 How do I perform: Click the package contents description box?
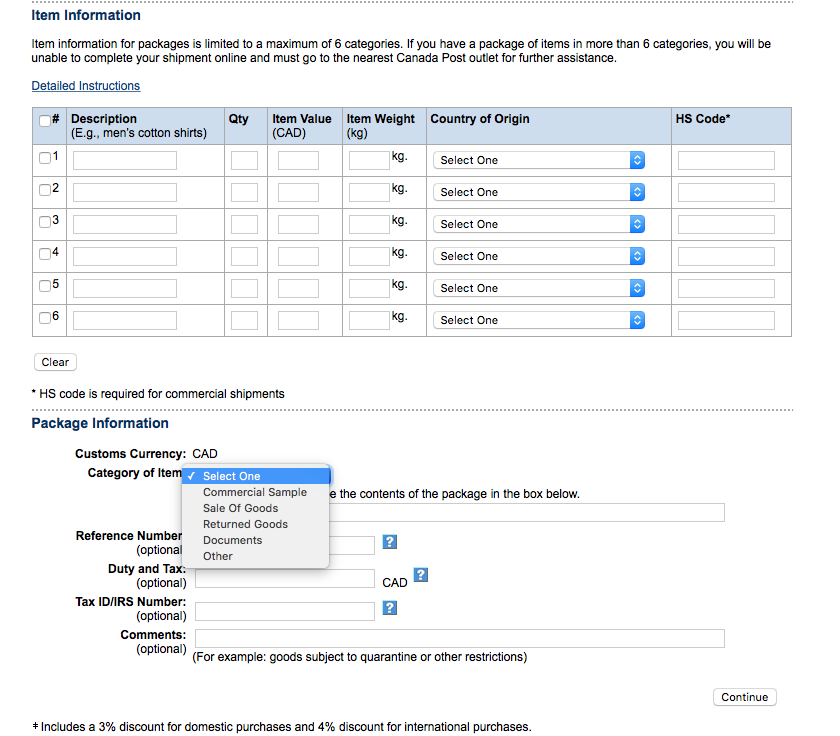click(x=527, y=512)
